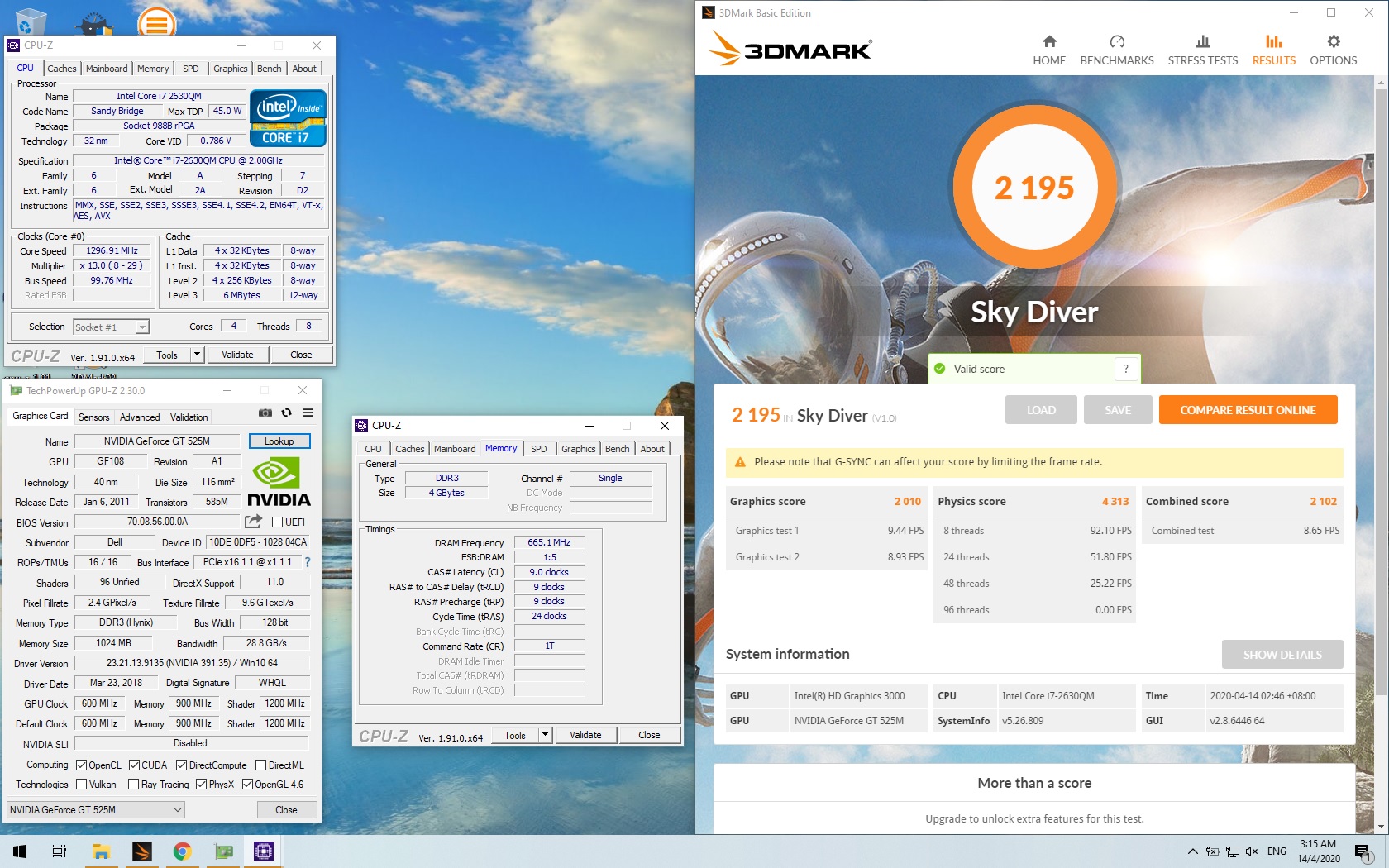
Task: Click the Valid score help question mark
Action: [x=1126, y=369]
